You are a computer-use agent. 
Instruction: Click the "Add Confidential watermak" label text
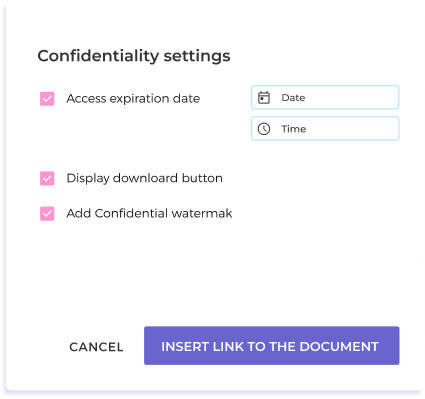(149, 213)
